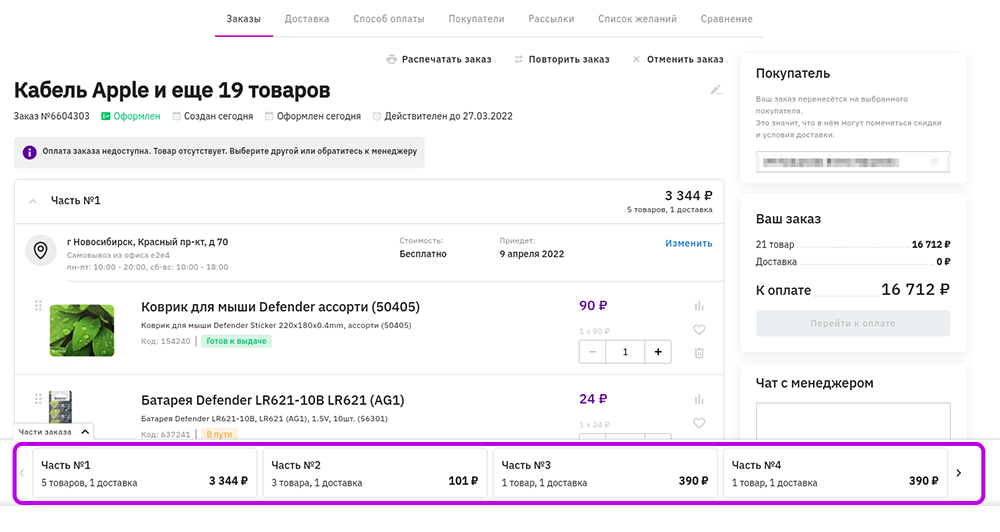Switch to the Доставка tab

(x=306, y=19)
